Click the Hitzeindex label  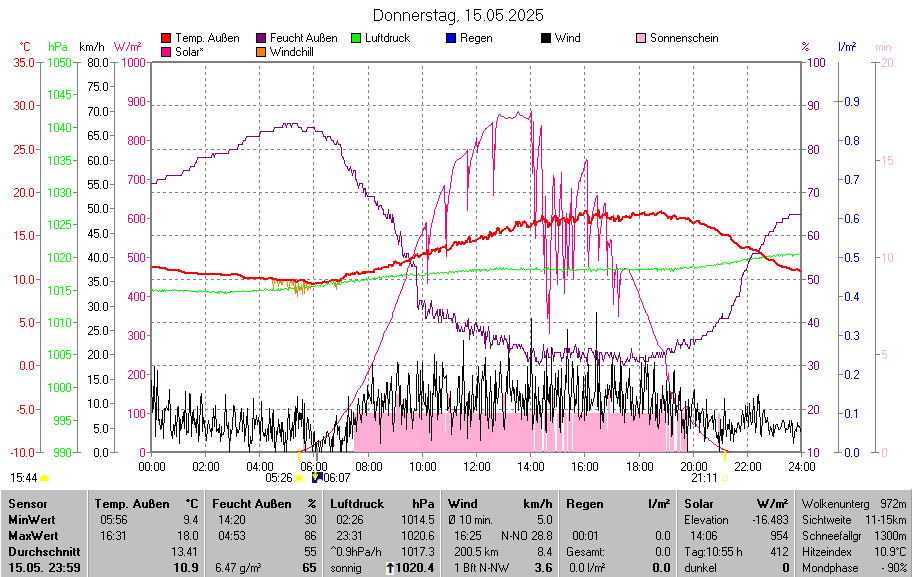point(826,551)
